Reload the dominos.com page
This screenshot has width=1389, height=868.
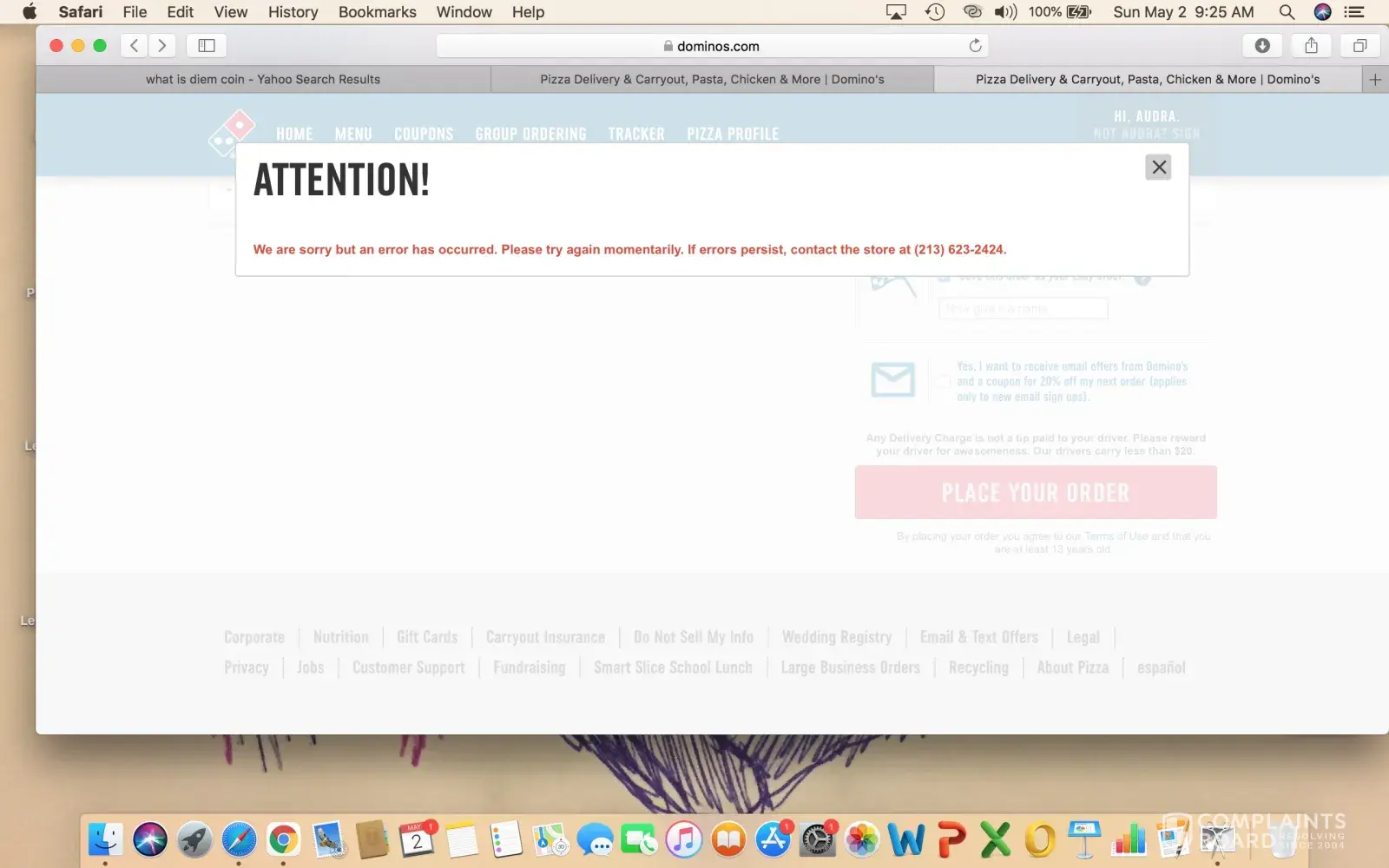click(975, 46)
